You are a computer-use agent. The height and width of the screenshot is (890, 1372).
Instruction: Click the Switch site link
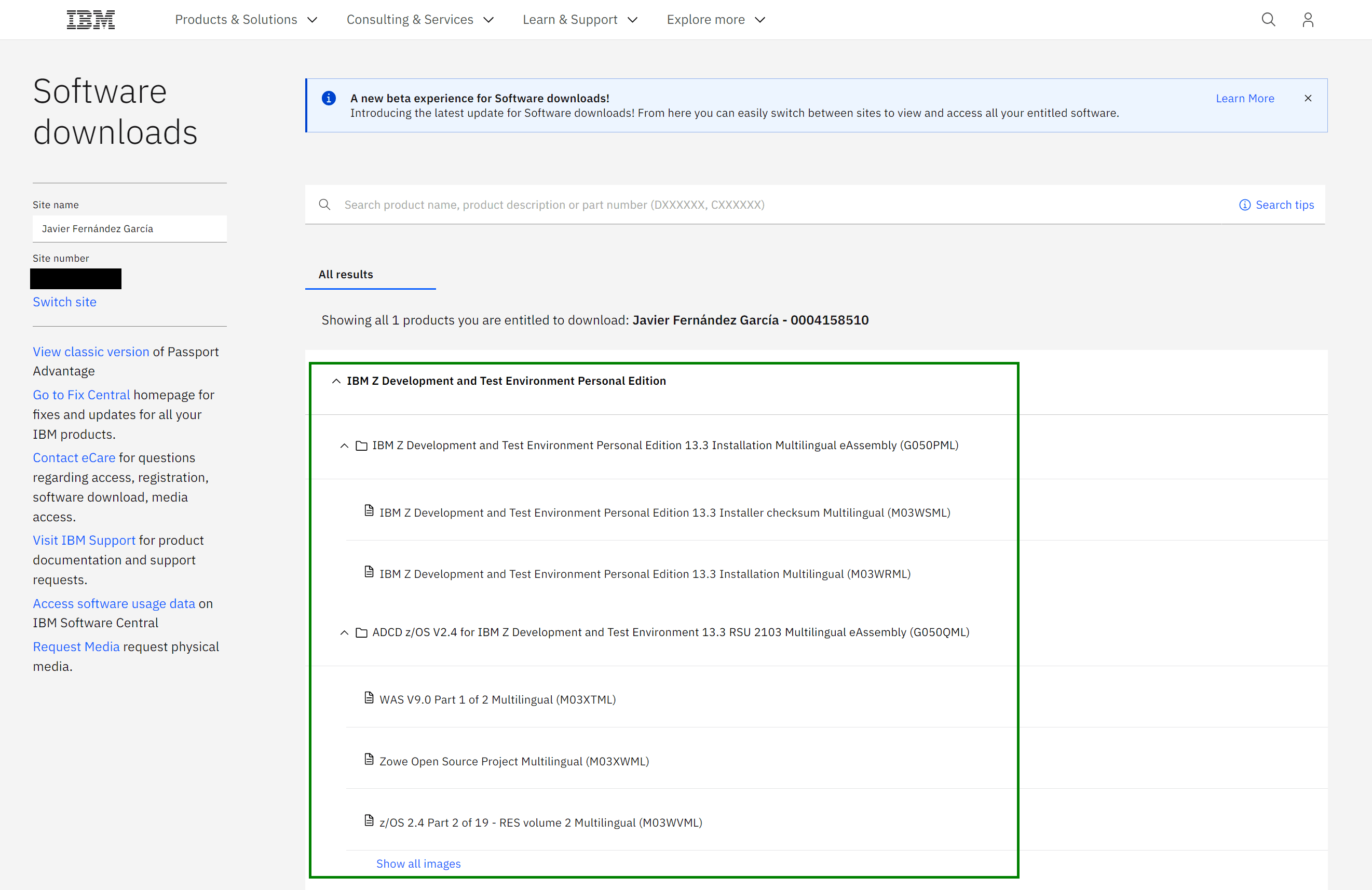point(64,302)
